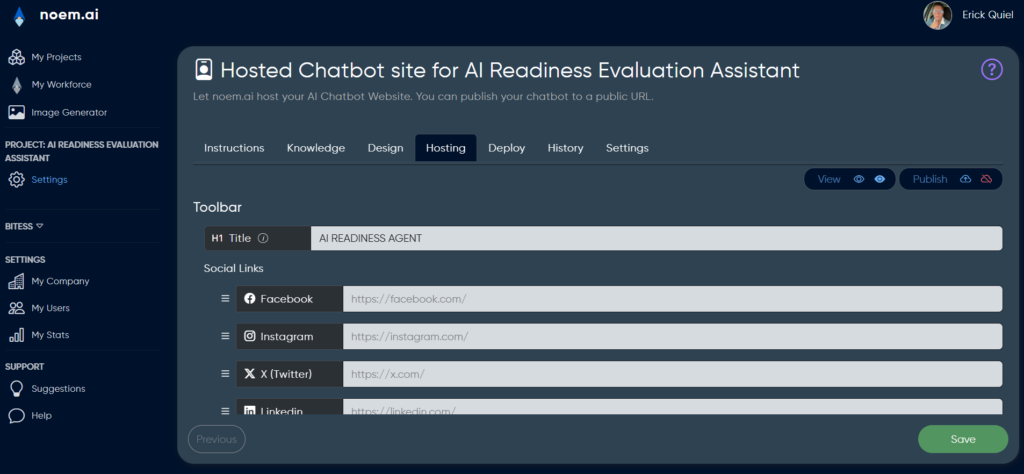1024x474 pixels.
Task: Open My Stats bar chart icon
Action: coord(16,335)
